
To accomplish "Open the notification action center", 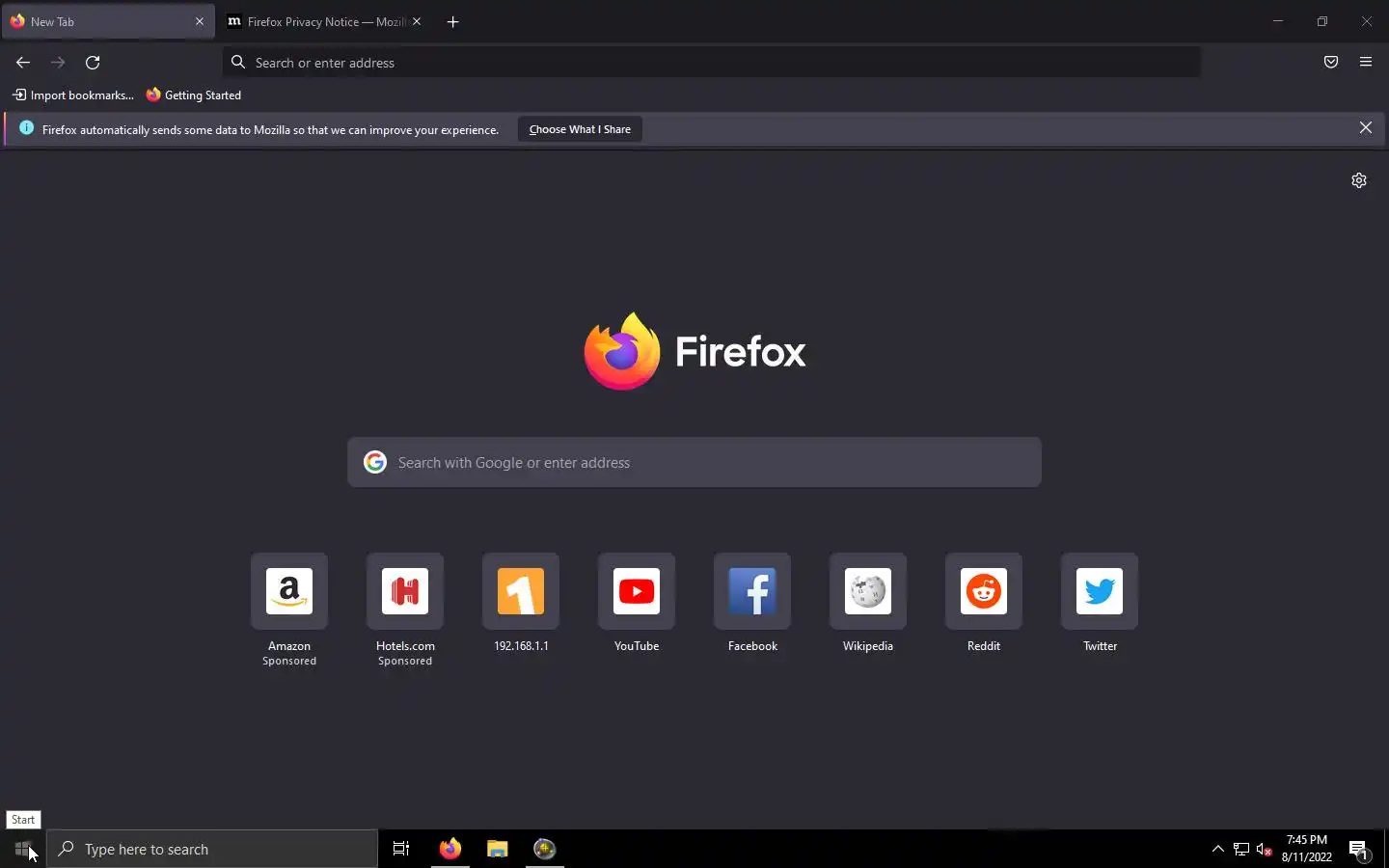I will click(1359, 849).
